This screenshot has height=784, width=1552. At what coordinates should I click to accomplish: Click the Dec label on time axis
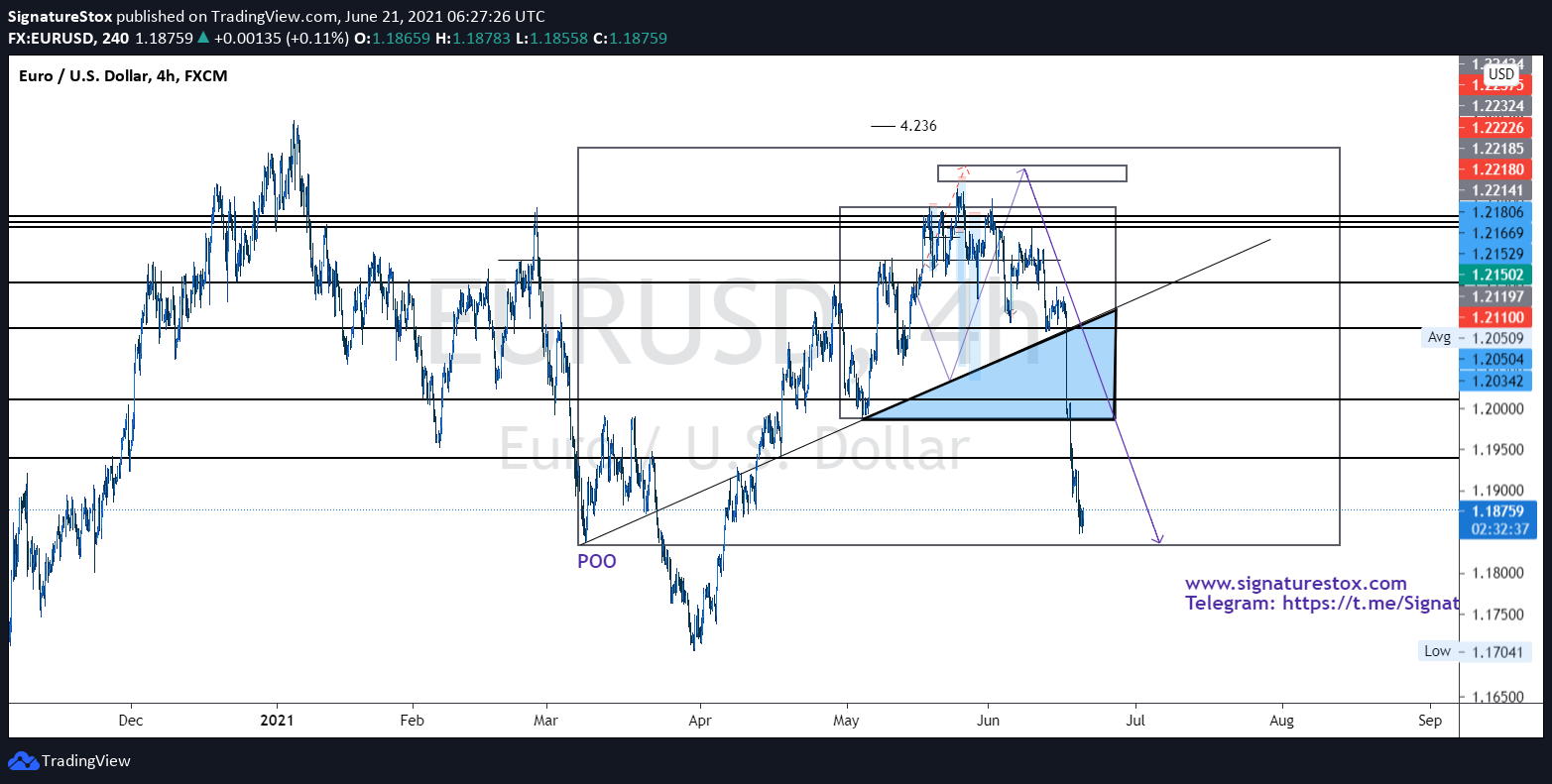[131, 721]
